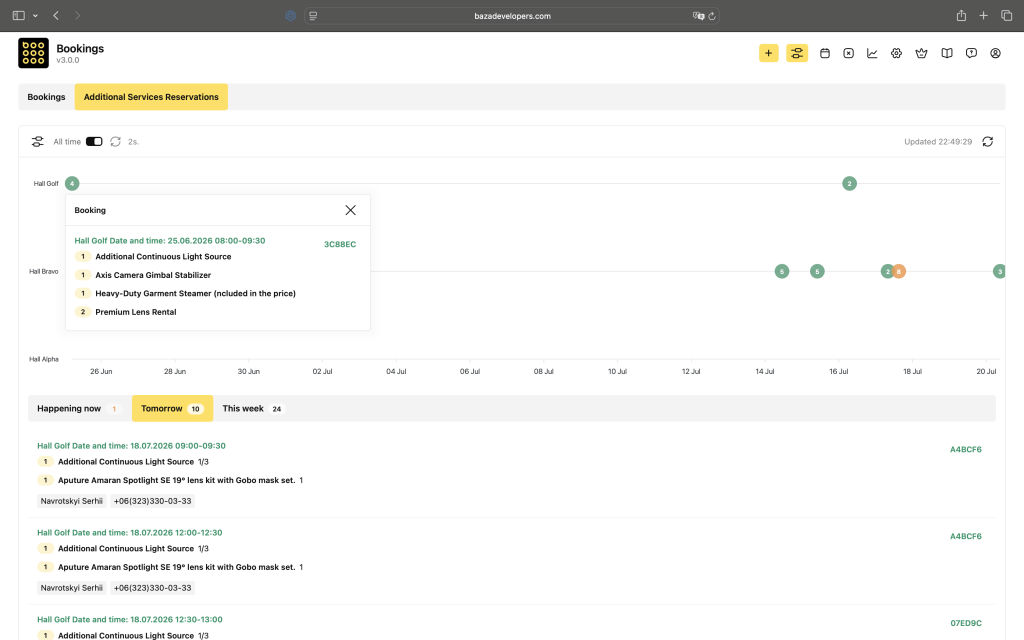Expand the Safari sidebar dropdown chevron

35,16
